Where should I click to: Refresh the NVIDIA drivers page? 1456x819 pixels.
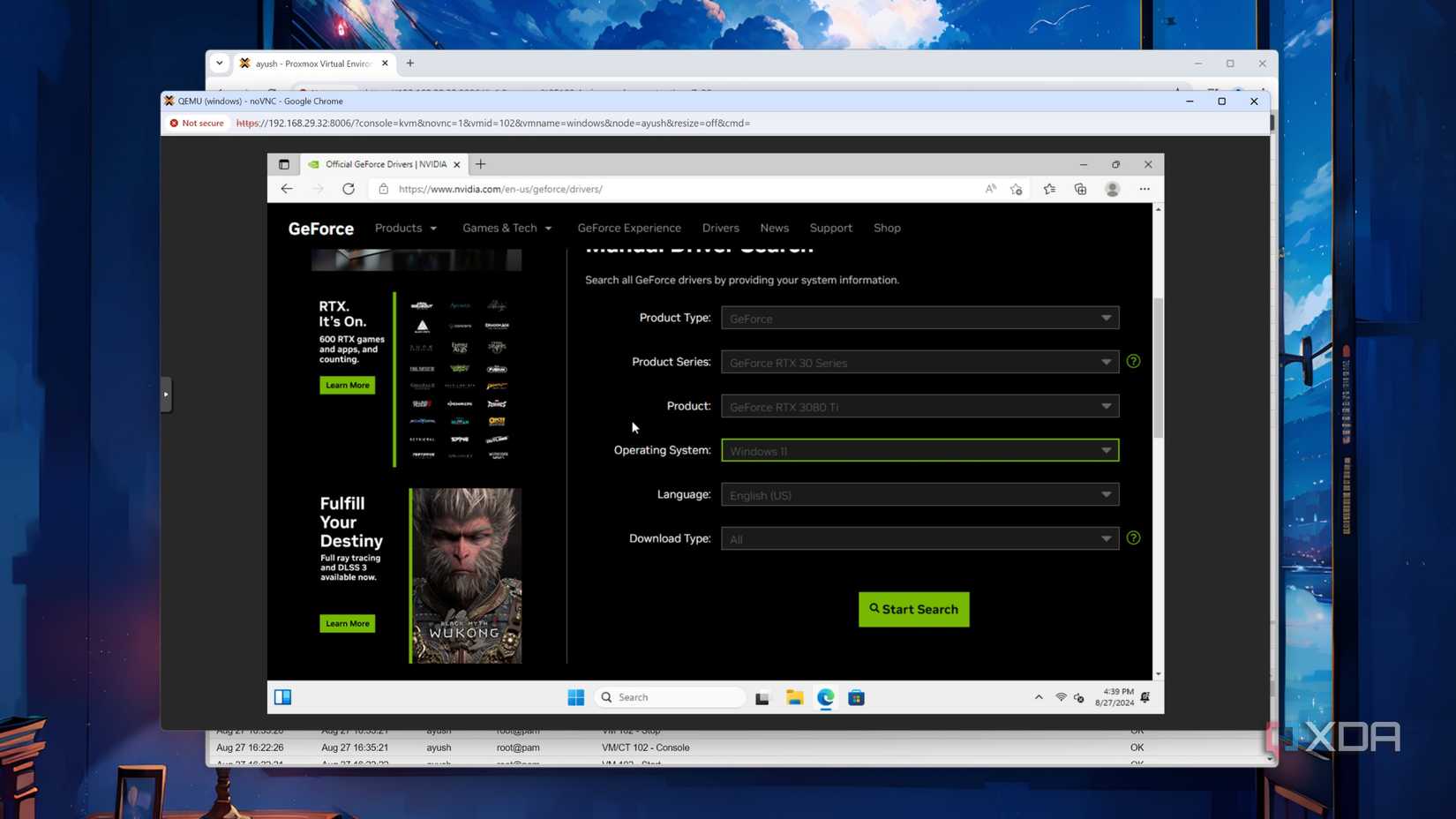pos(349,189)
